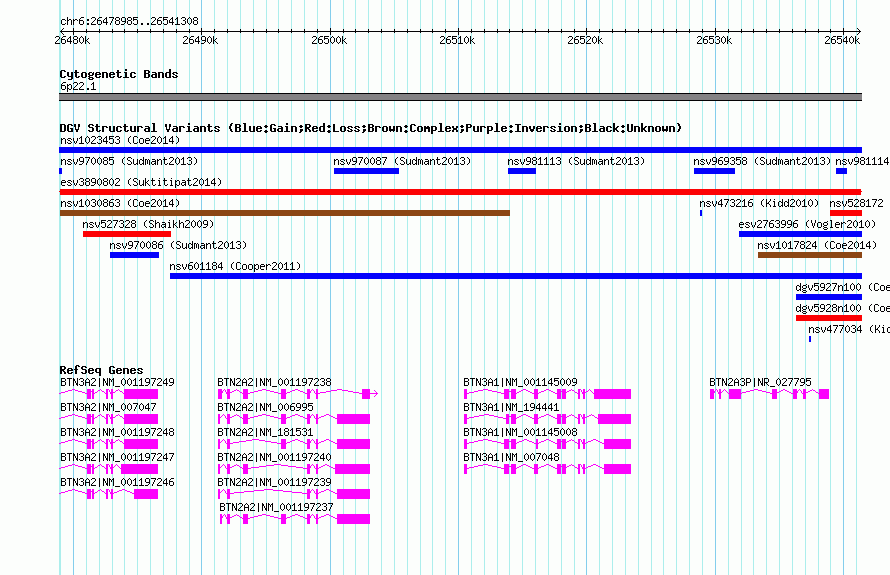
Task: Click the dgv5928n100 red loss bar
Action: tap(829, 318)
